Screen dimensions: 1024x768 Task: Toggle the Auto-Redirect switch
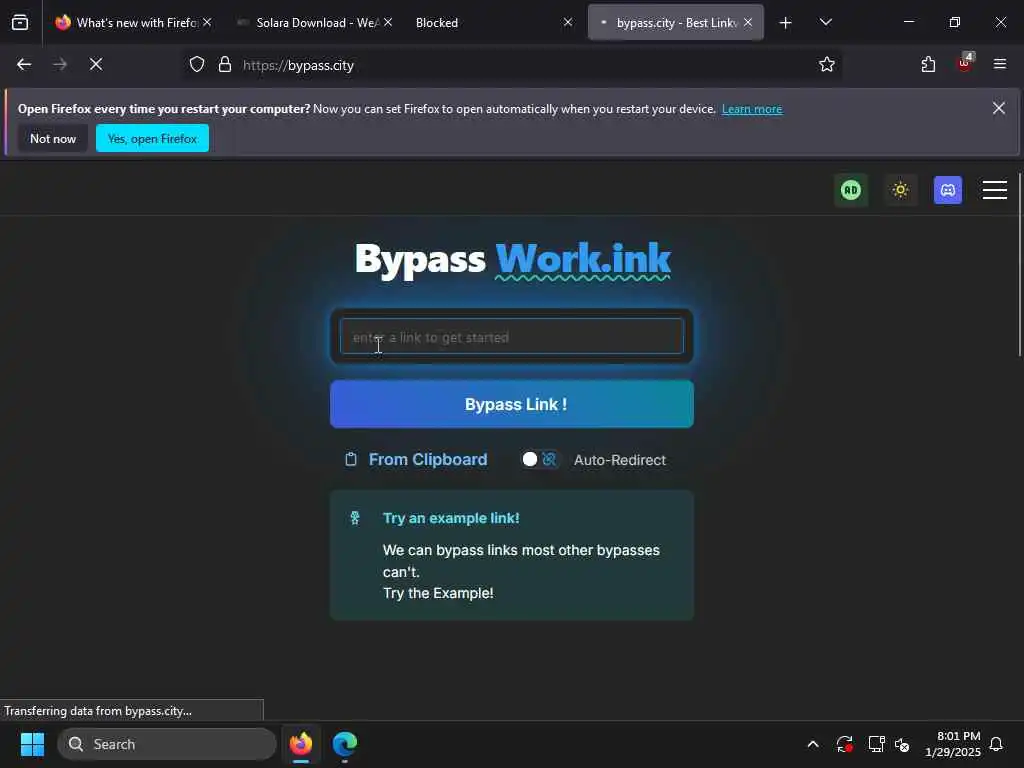(539, 460)
